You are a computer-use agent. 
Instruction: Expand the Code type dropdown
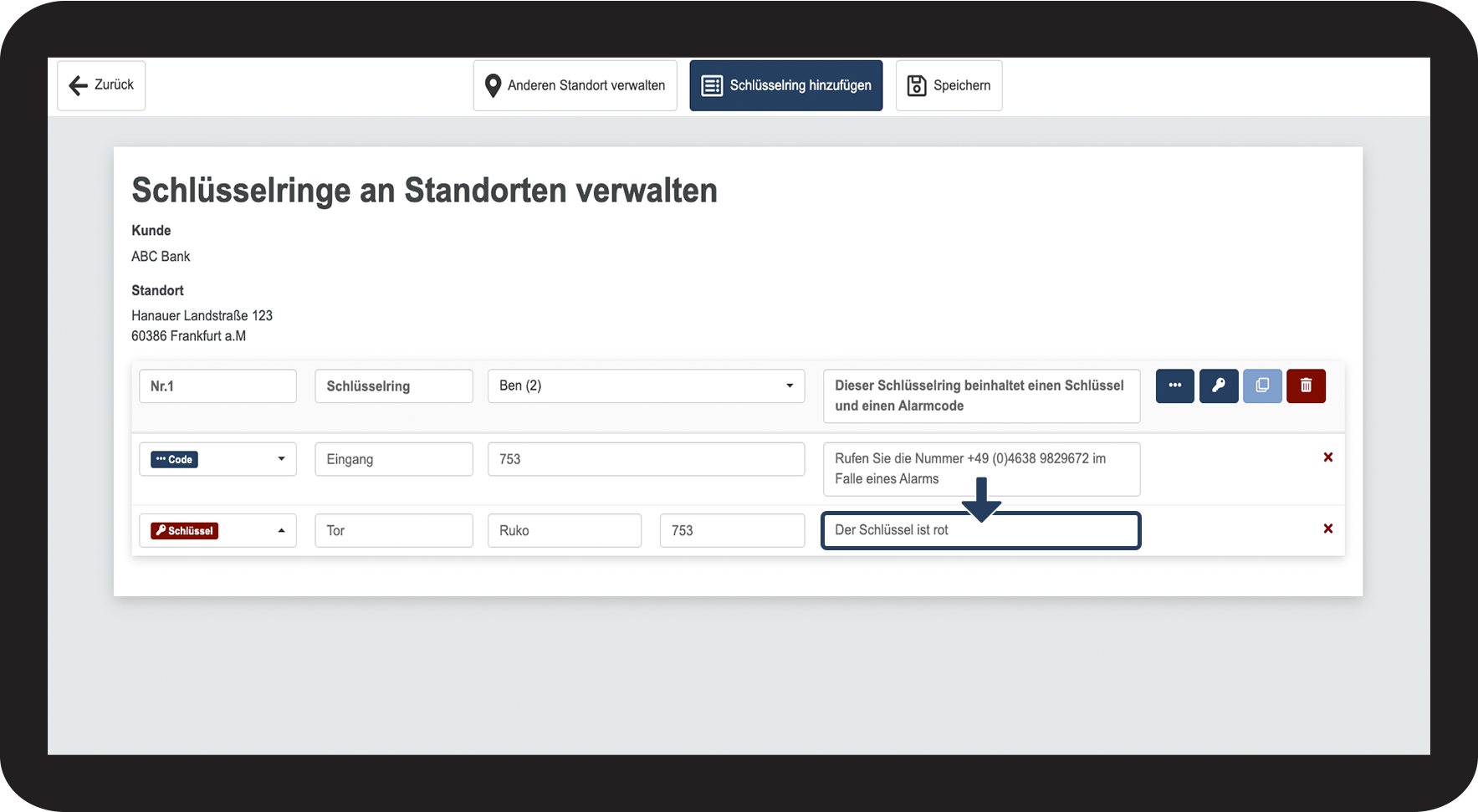[217, 459]
